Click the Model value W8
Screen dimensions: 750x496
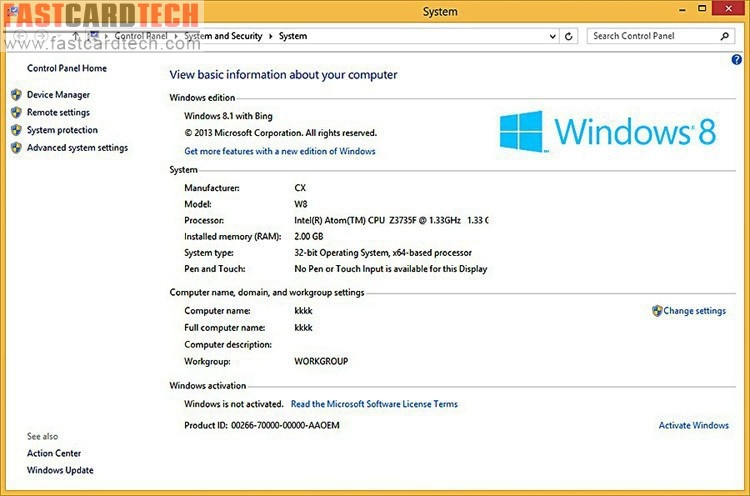pyautogui.click(x=300, y=204)
